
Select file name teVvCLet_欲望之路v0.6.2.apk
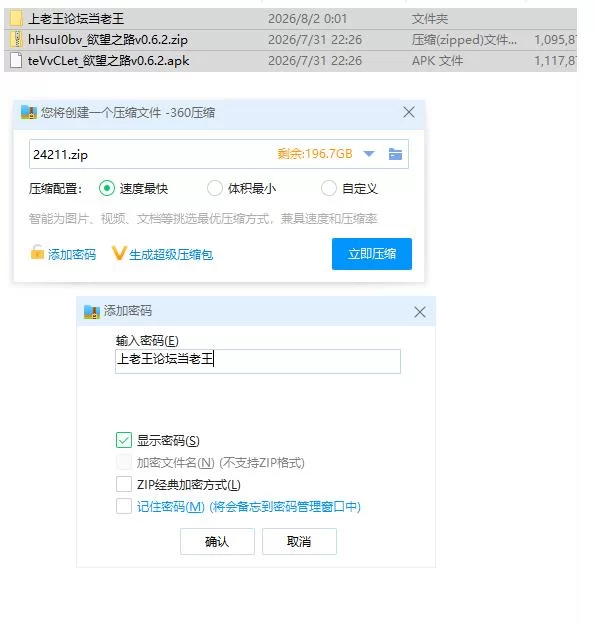(109, 60)
